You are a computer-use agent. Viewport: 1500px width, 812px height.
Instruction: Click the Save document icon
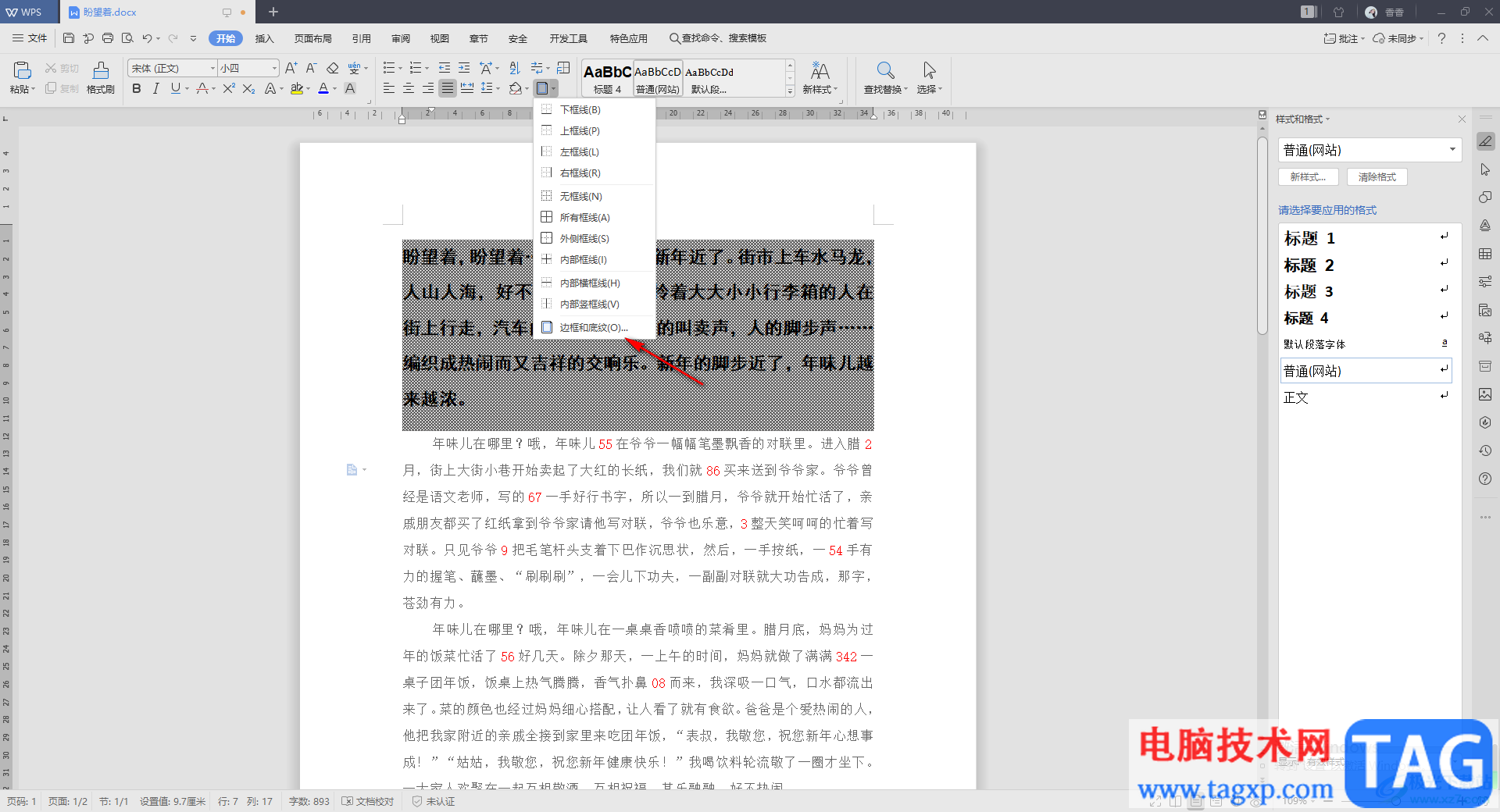(x=69, y=38)
